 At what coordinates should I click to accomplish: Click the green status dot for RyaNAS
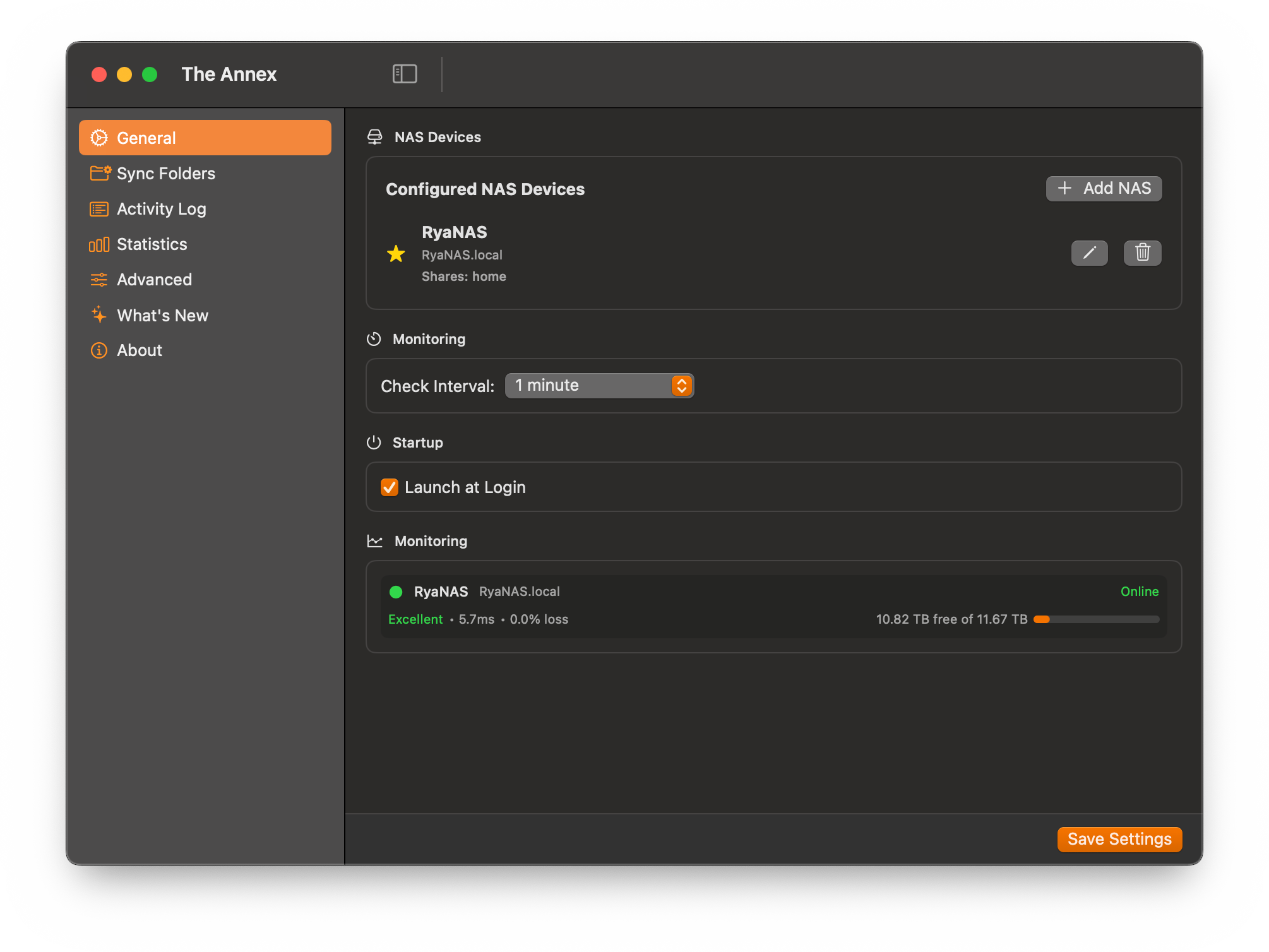click(x=396, y=592)
